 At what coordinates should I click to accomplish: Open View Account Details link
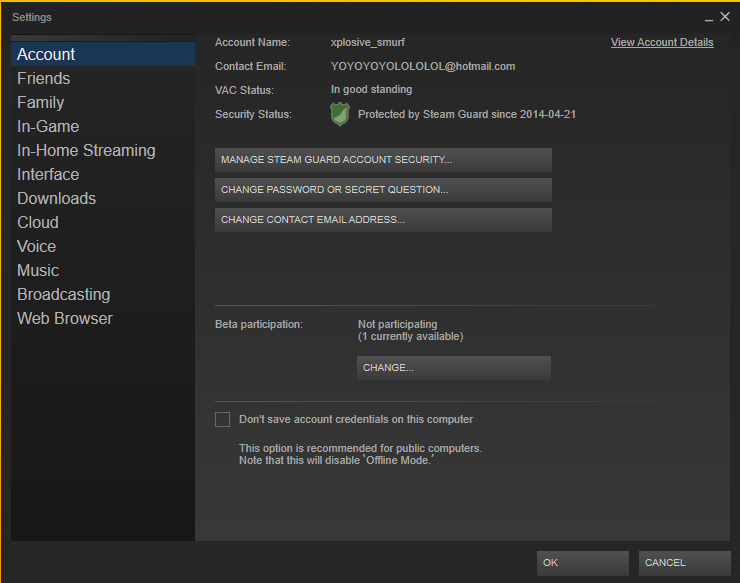pos(662,42)
